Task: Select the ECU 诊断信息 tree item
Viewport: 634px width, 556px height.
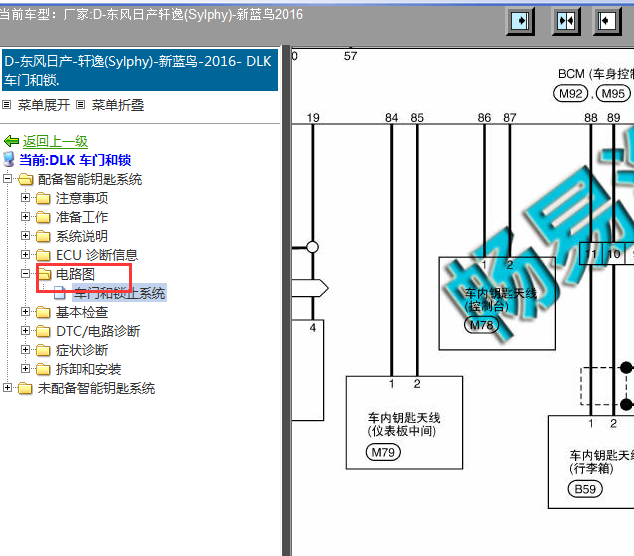Action: tap(97, 255)
